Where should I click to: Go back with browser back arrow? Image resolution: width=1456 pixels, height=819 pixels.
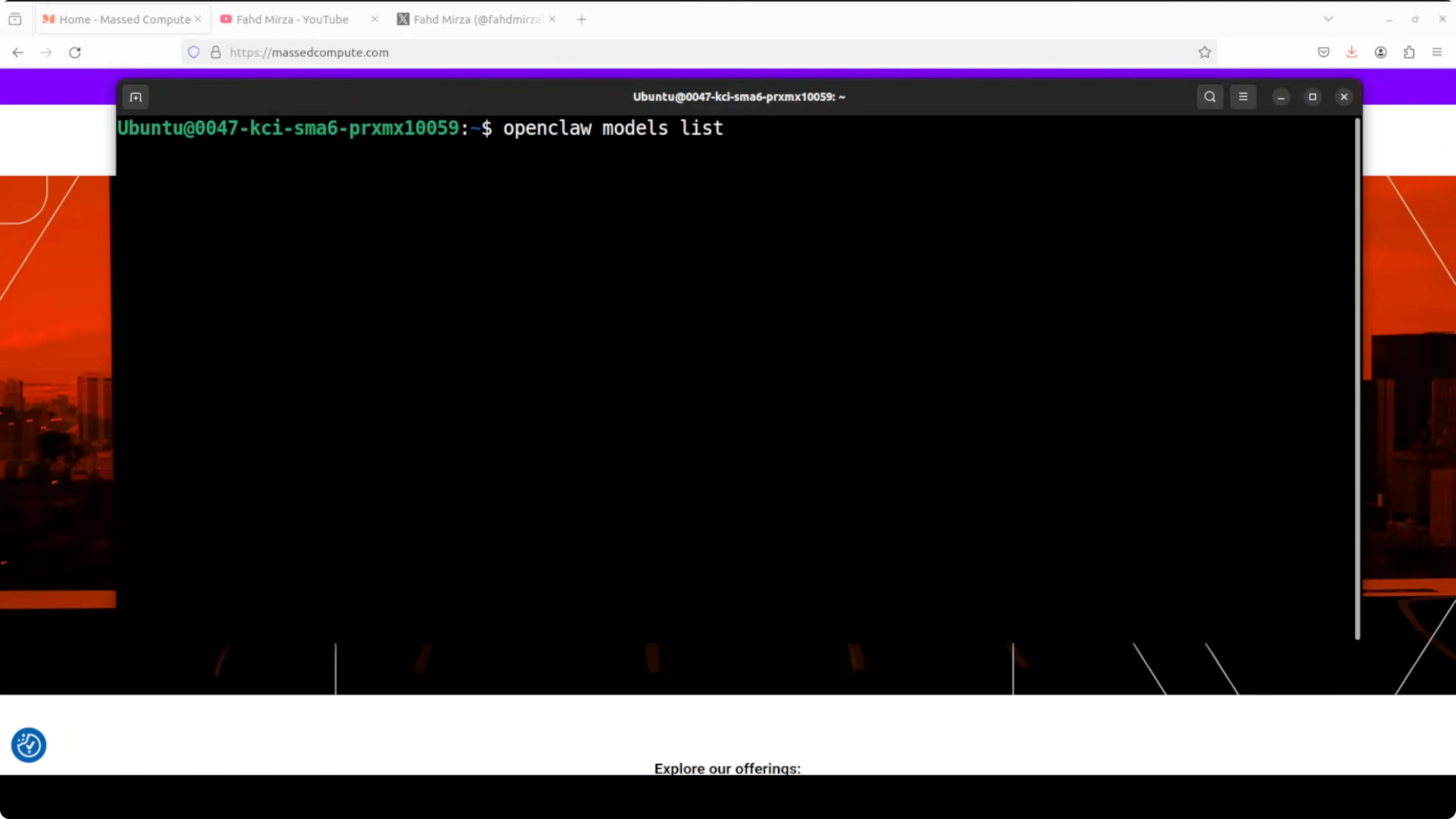[18, 53]
